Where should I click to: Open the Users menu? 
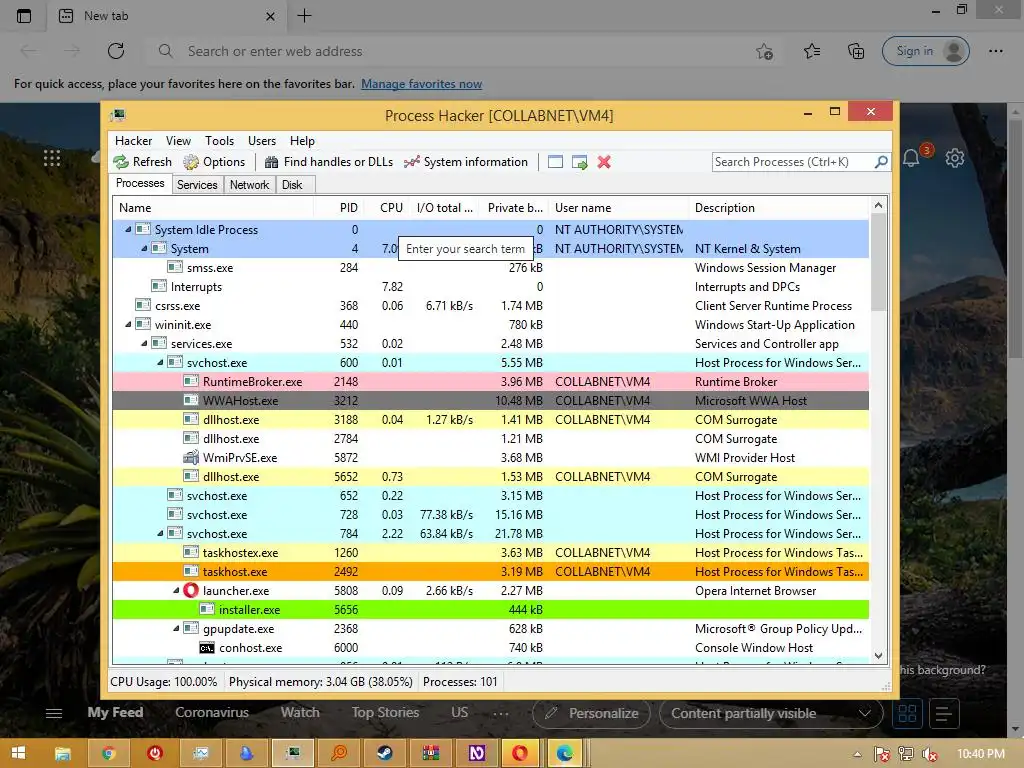tap(262, 141)
